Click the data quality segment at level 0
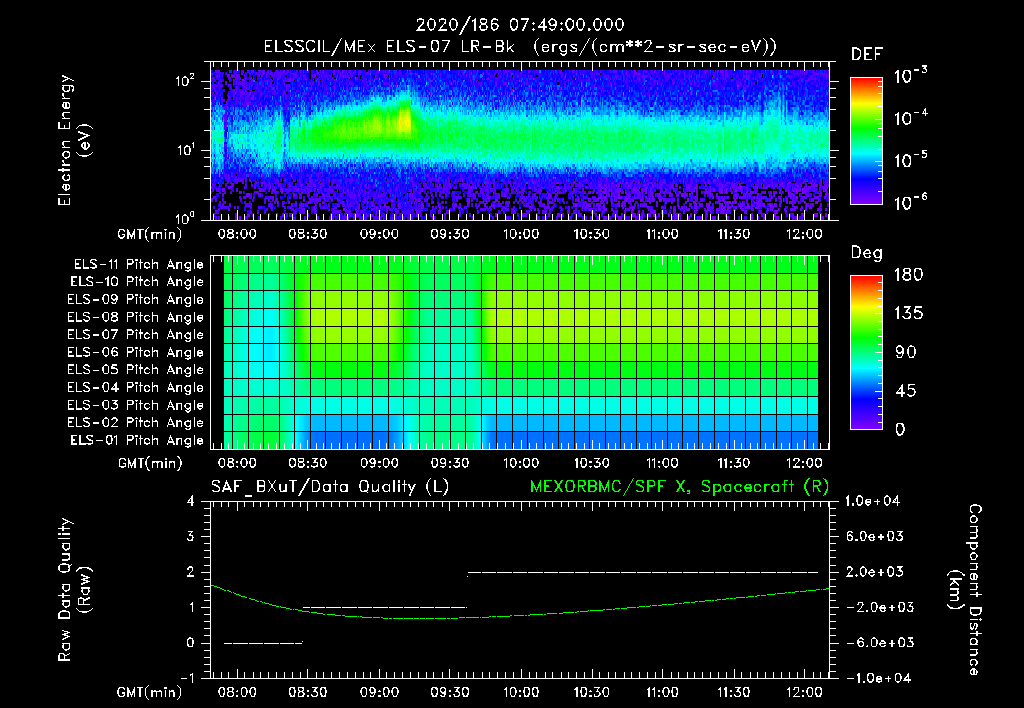 pos(263,643)
